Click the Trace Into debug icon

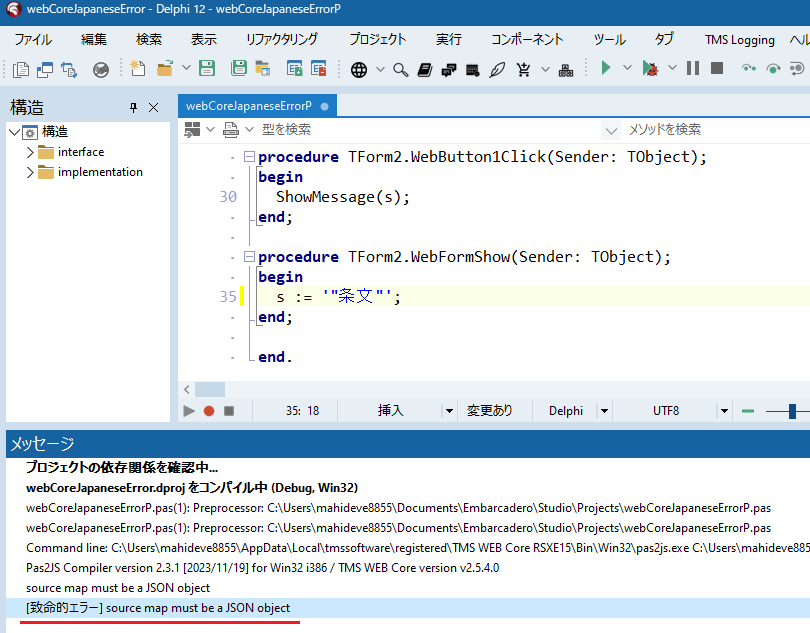click(748, 68)
